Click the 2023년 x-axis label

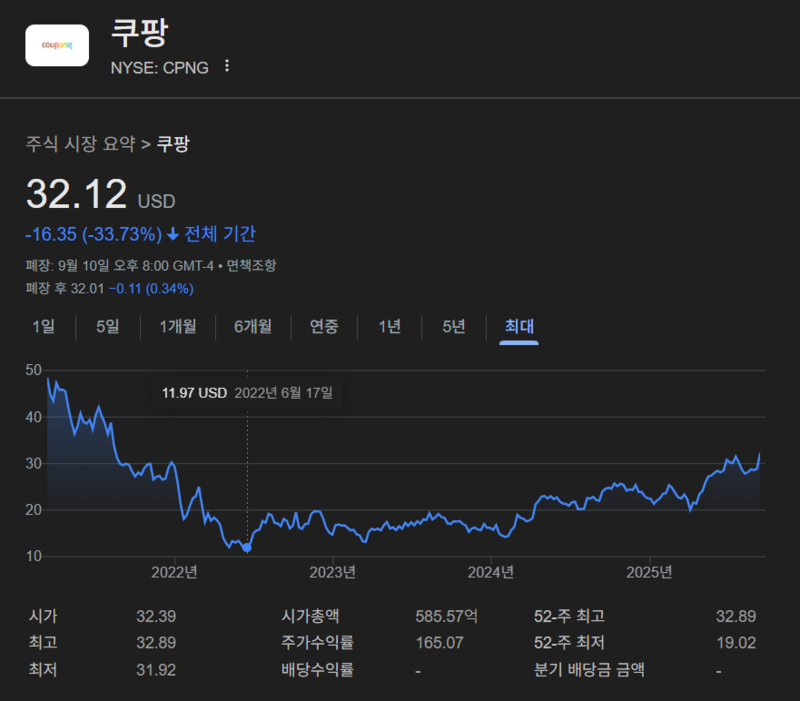click(333, 572)
